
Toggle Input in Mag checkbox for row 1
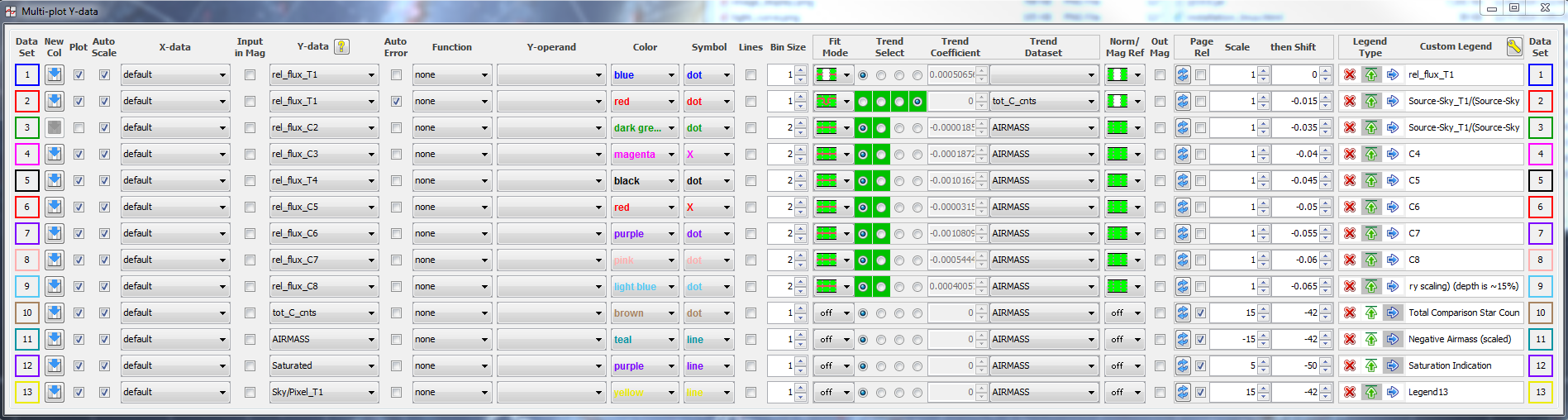pyautogui.click(x=250, y=74)
